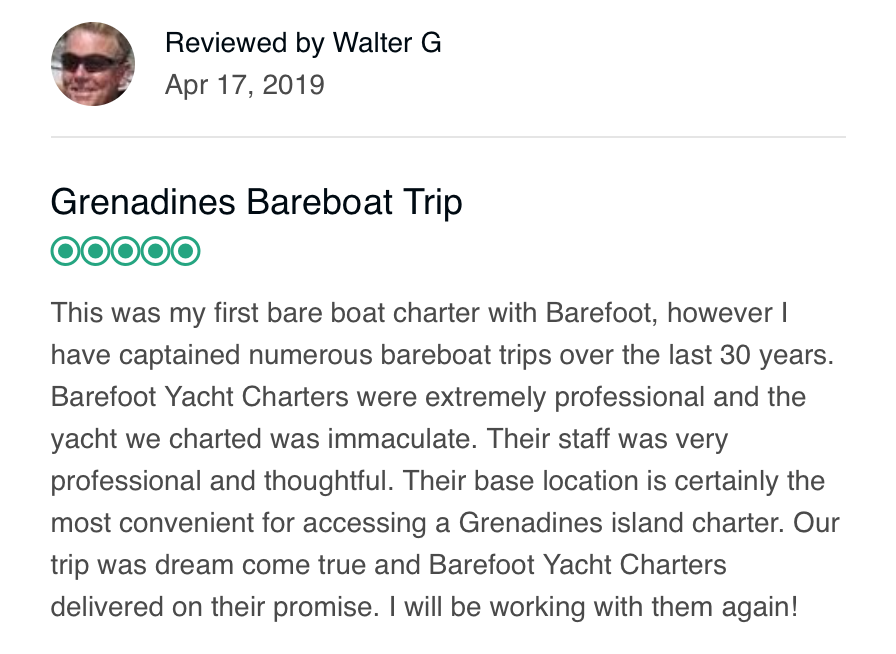Click the horizontal divider below reviewer info
Image resolution: width=896 pixels, height=654 pixels.
448,137
